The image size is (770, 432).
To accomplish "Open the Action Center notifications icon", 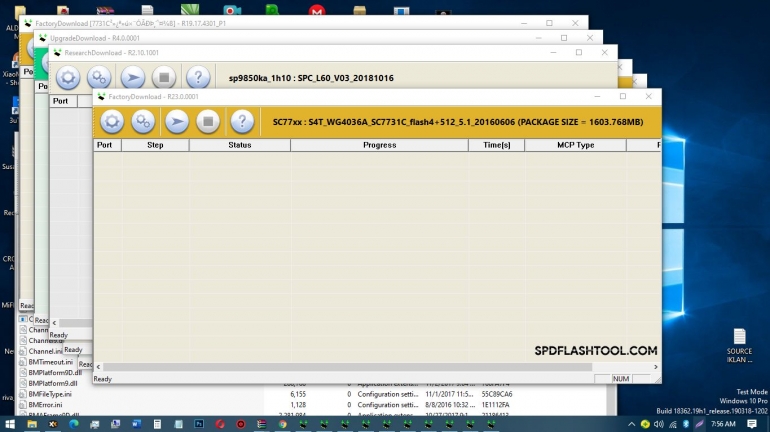I will coord(752,424).
